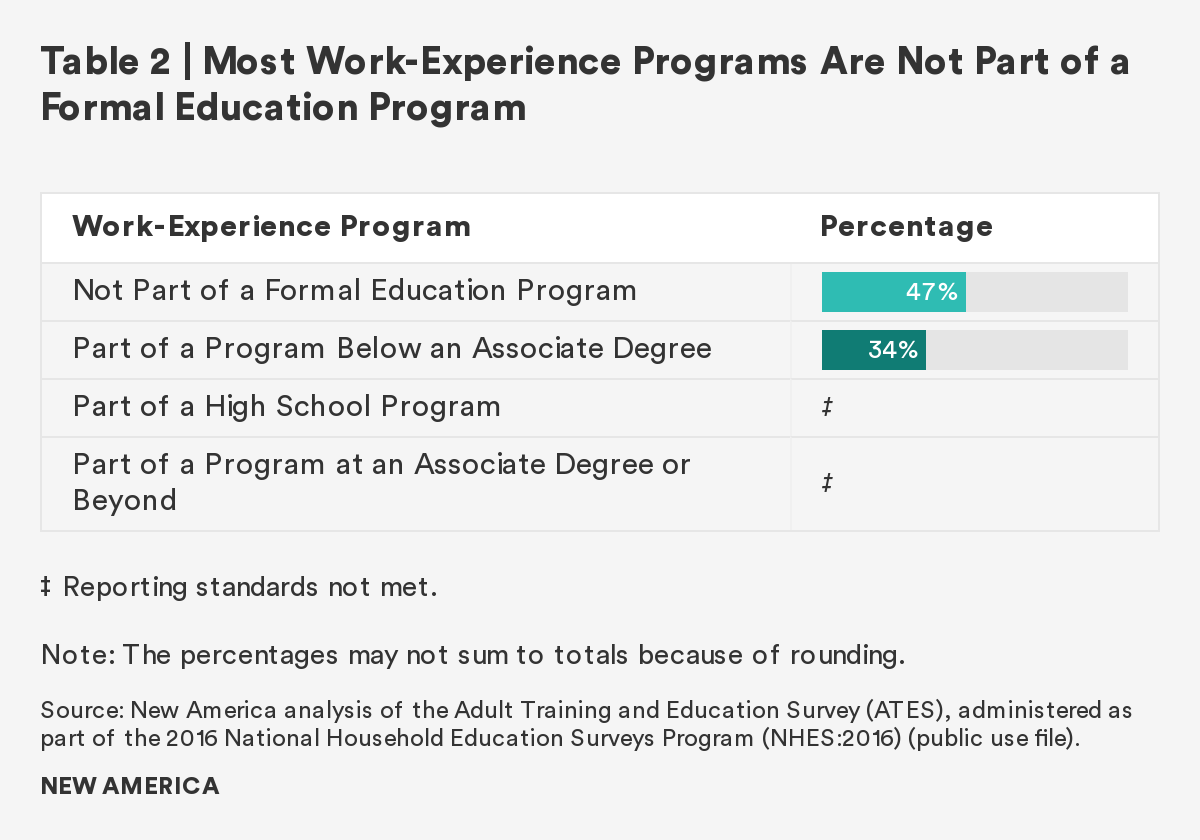Screen dimensions: 1200x840
Task: Click the gray unfilled part of the 47% bar
Action: click(1046, 292)
